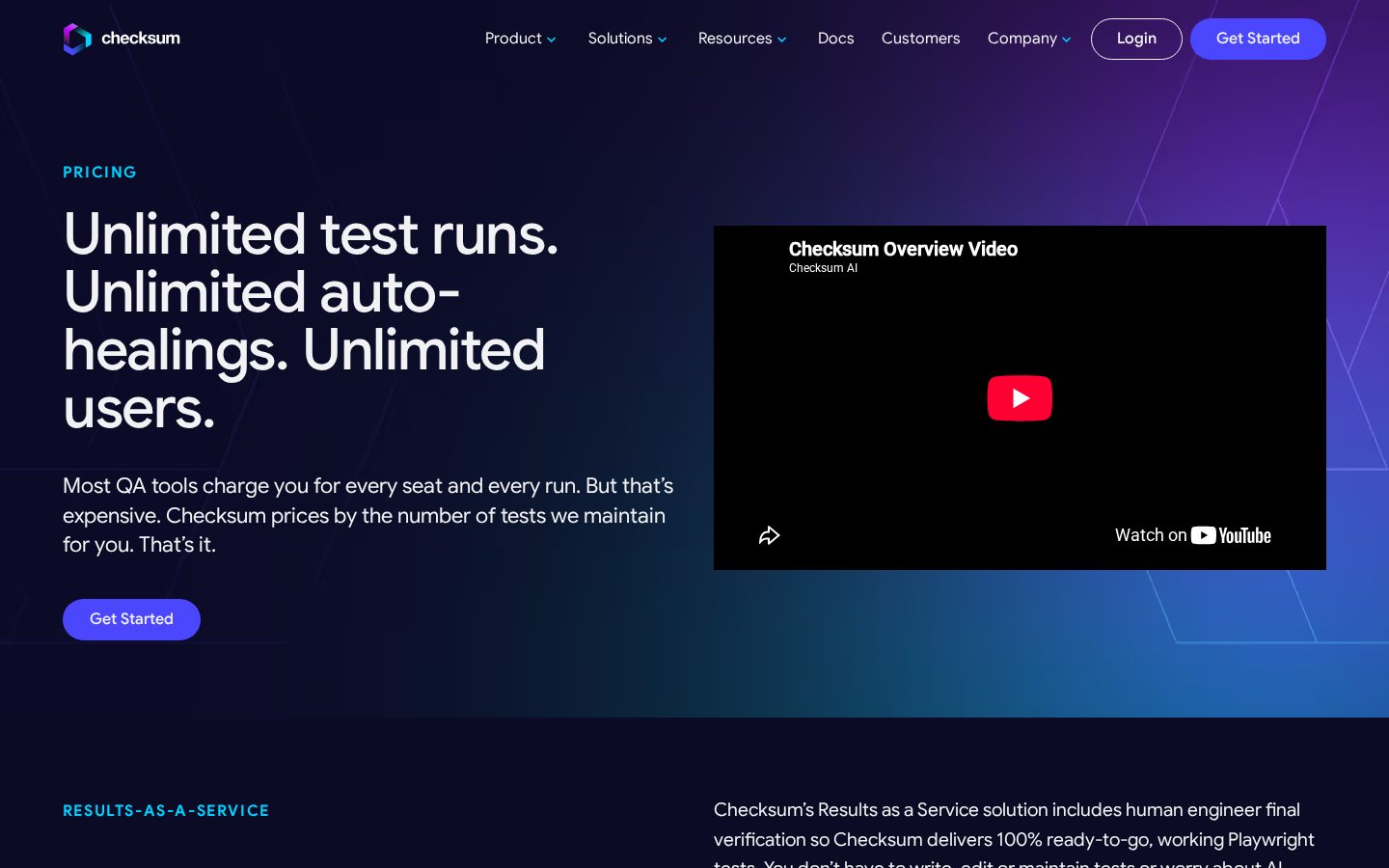
Task: Click the Login button
Action: 1136,39
